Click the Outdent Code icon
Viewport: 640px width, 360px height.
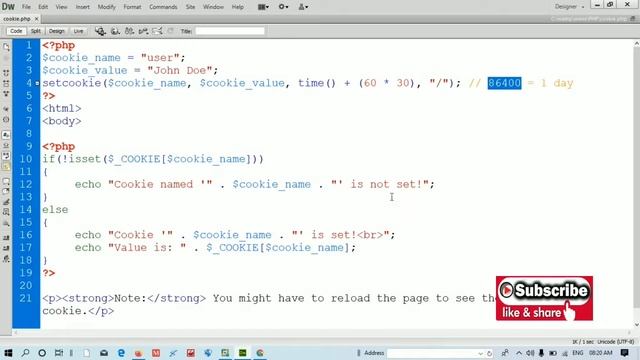point(6,248)
